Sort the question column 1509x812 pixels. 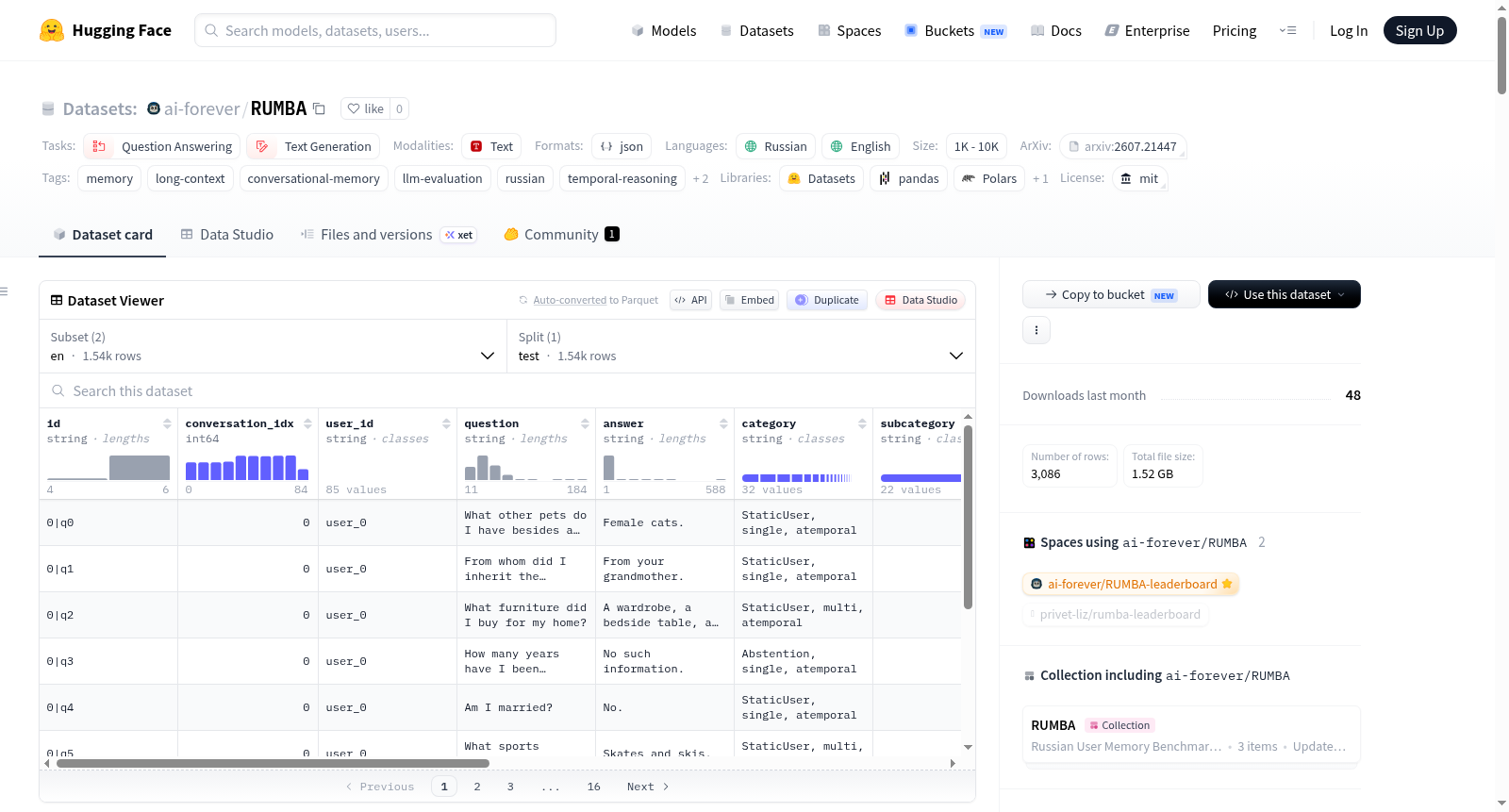tap(585, 423)
